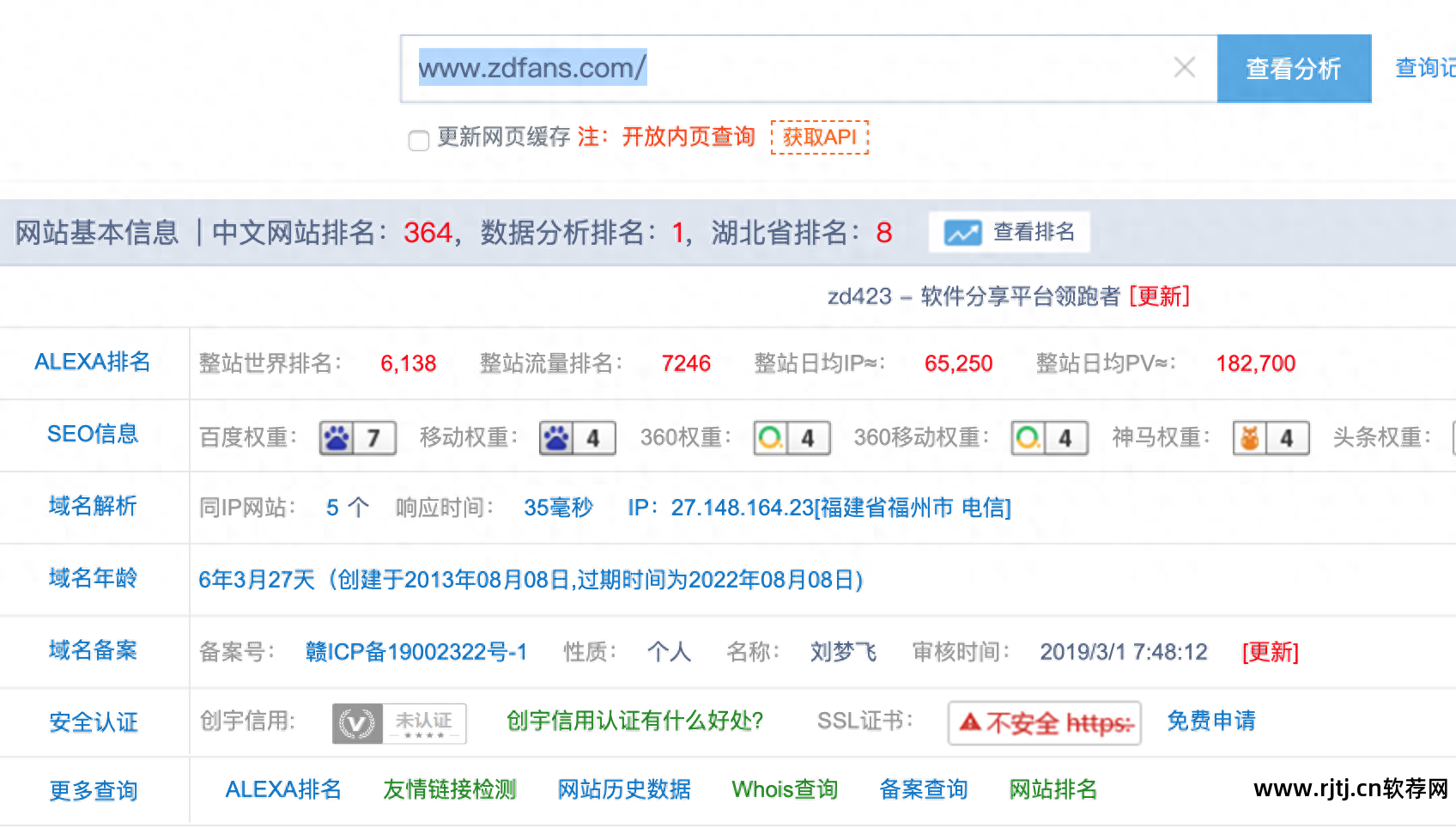Enable the 更新网页缓存 checkbox

pos(418,140)
